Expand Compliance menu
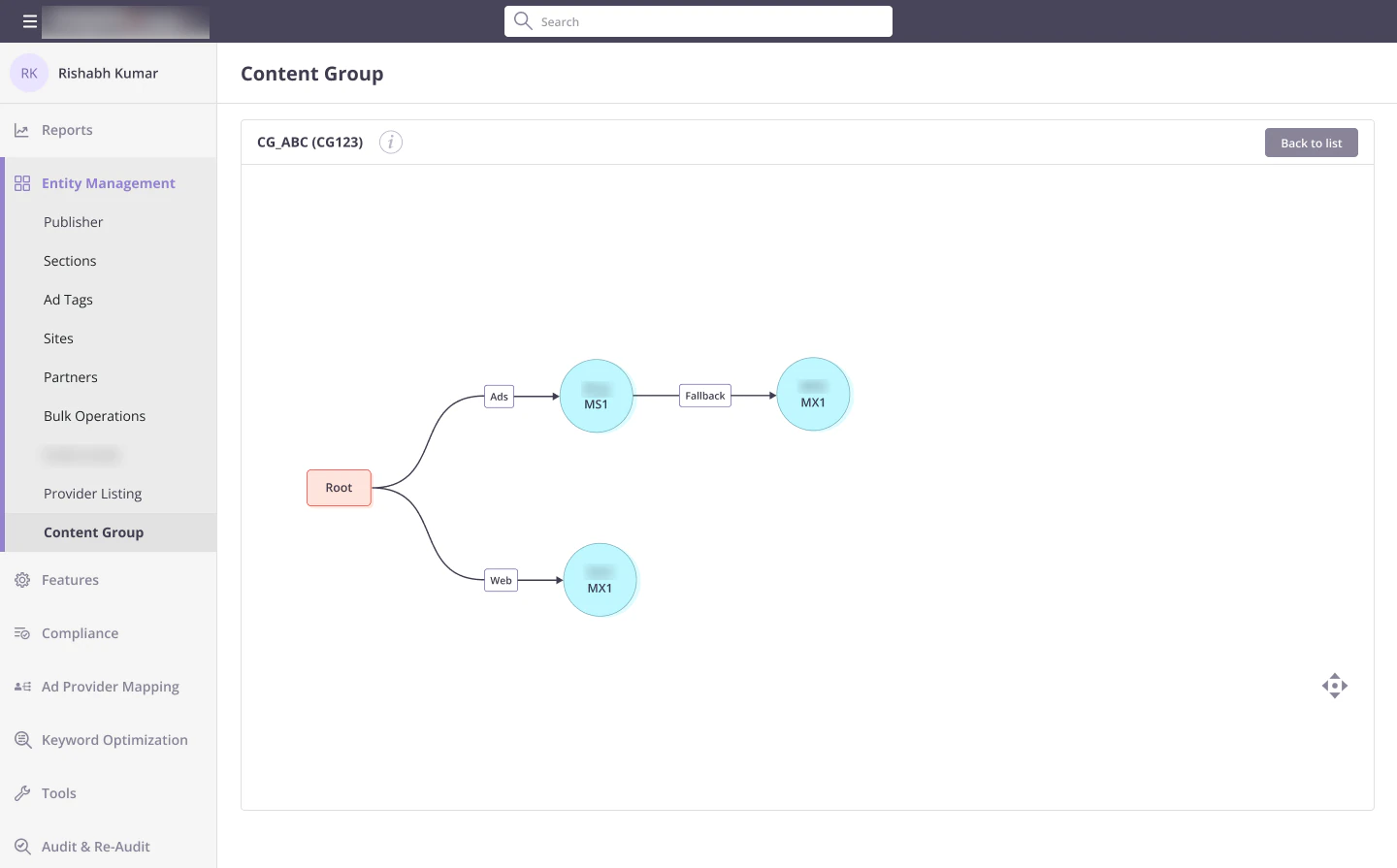Screen dimensions: 1397x868 pyautogui.click(x=80, y=633)
